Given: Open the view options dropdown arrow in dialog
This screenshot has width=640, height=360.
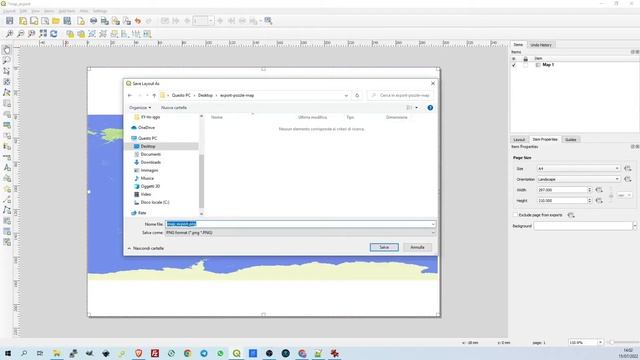Looking at the screenshot, I should [x=417, y=108].
